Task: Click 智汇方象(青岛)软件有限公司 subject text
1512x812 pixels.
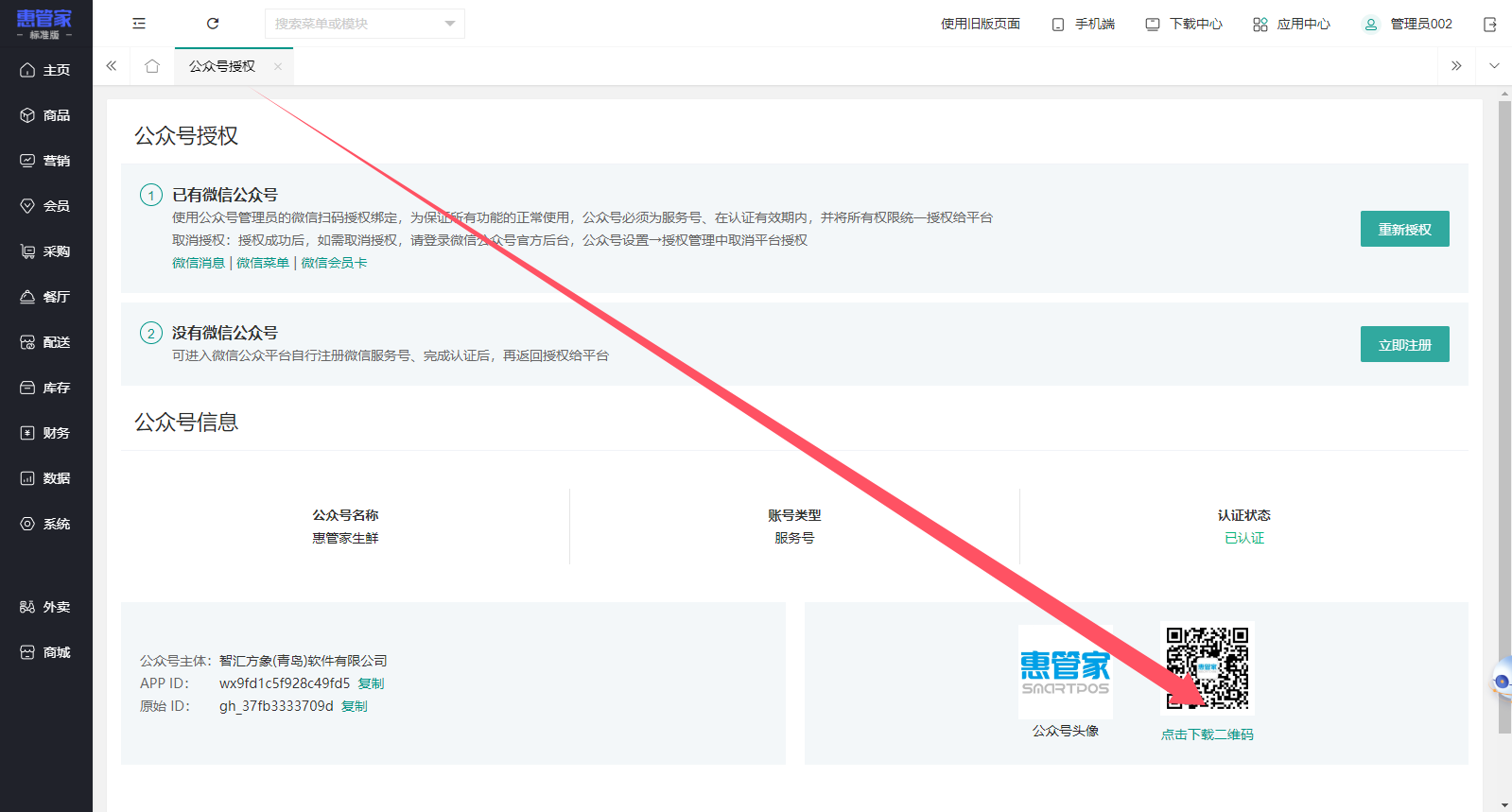Action: click(304, 661)
